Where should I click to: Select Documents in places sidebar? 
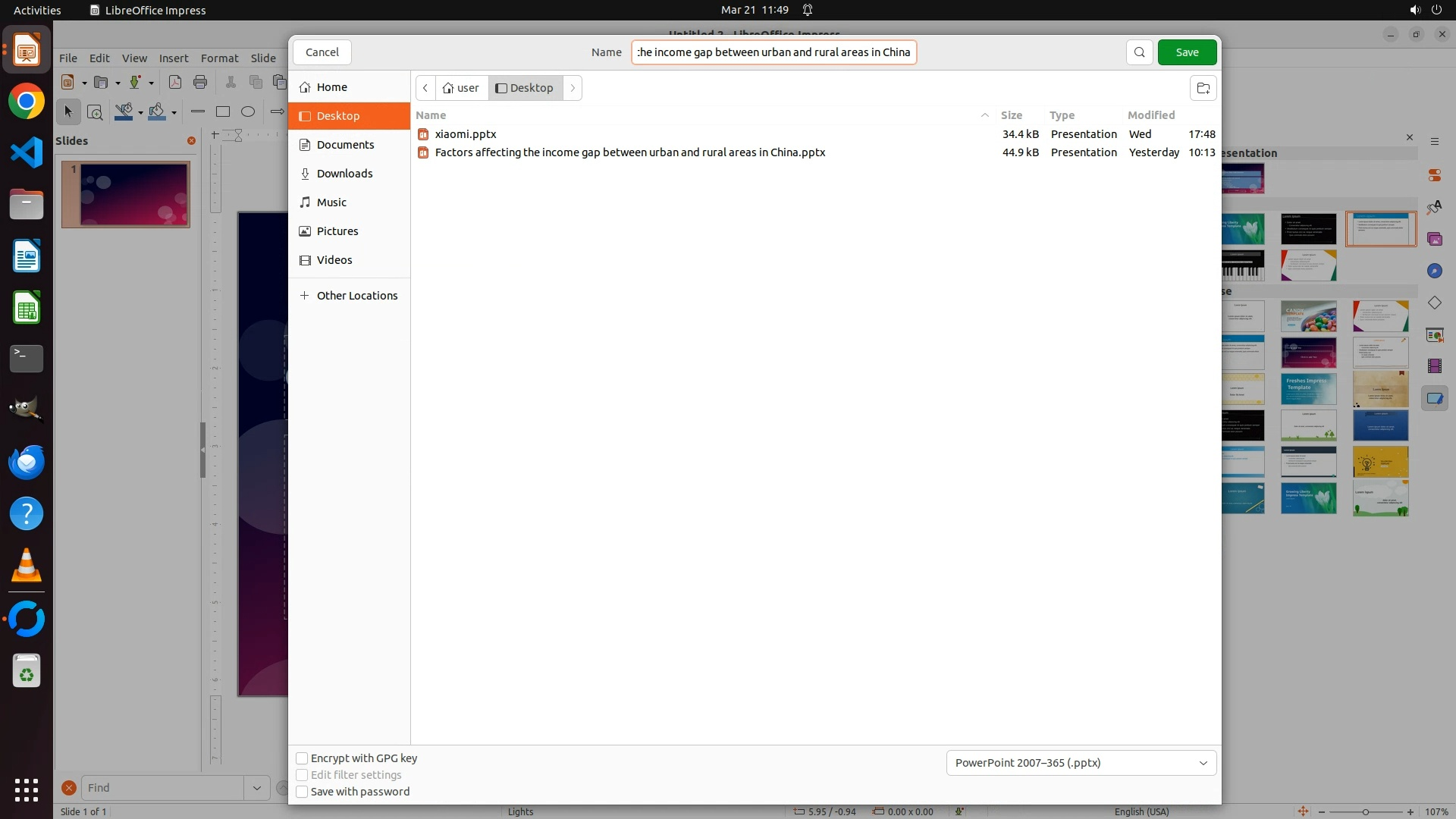pyautogui.click(x=345, y=145)
